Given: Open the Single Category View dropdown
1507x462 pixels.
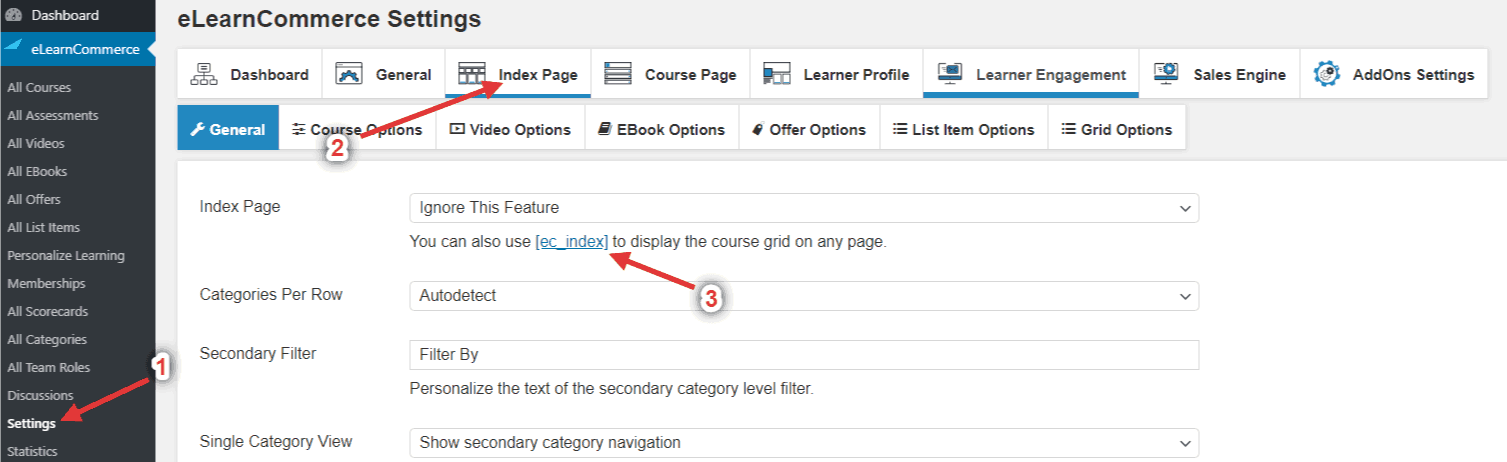Looking at the screenshot, I should point(804,442).
